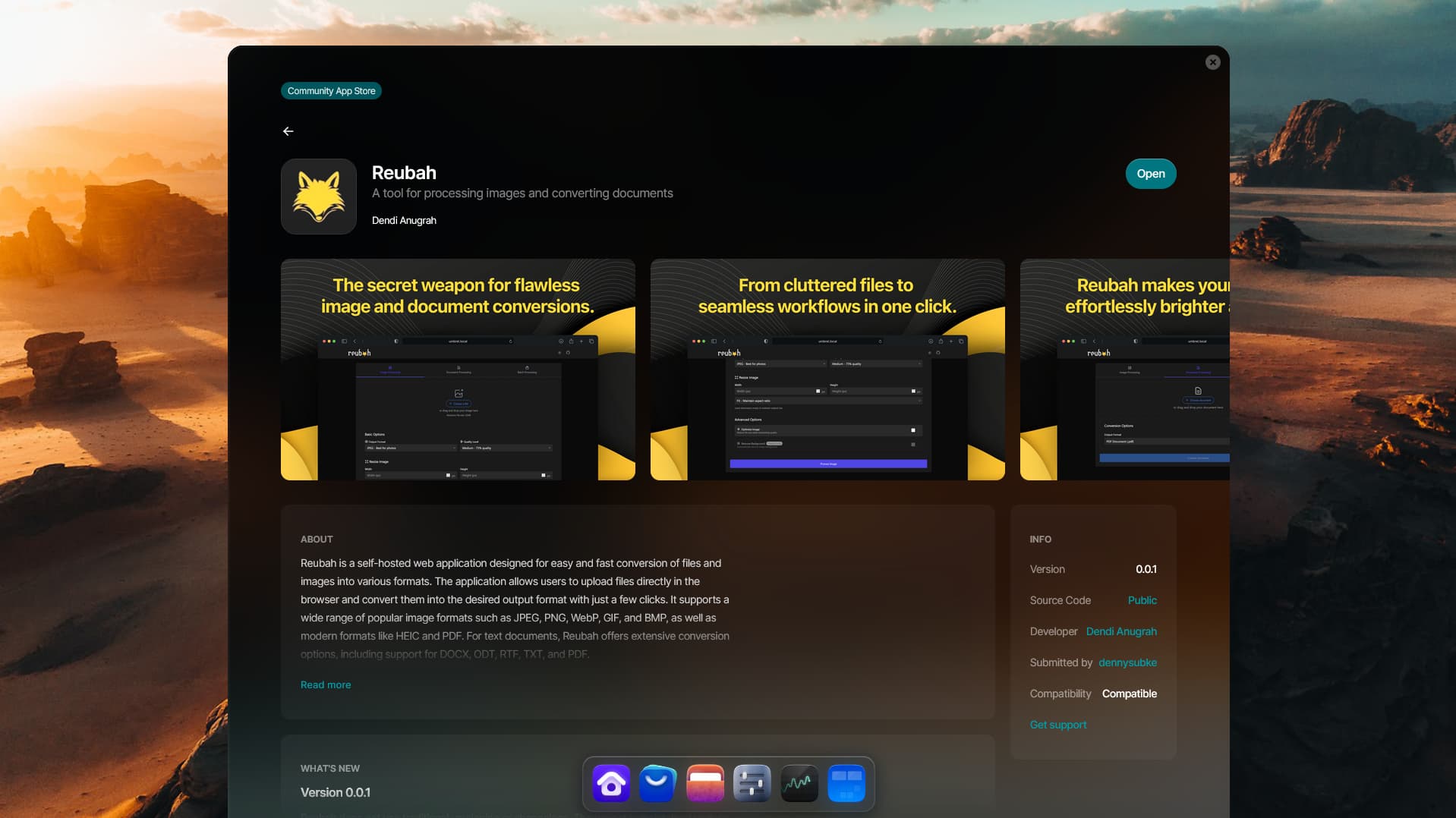This screenshot has width=1456, height=818.
Task: Open the cluttered files screenshot
Action: [827, 370]
